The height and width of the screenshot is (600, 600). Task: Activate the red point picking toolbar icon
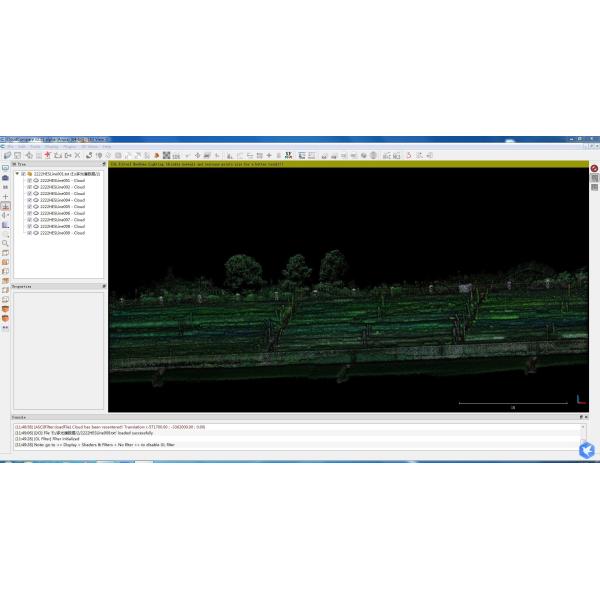[47, 155]
